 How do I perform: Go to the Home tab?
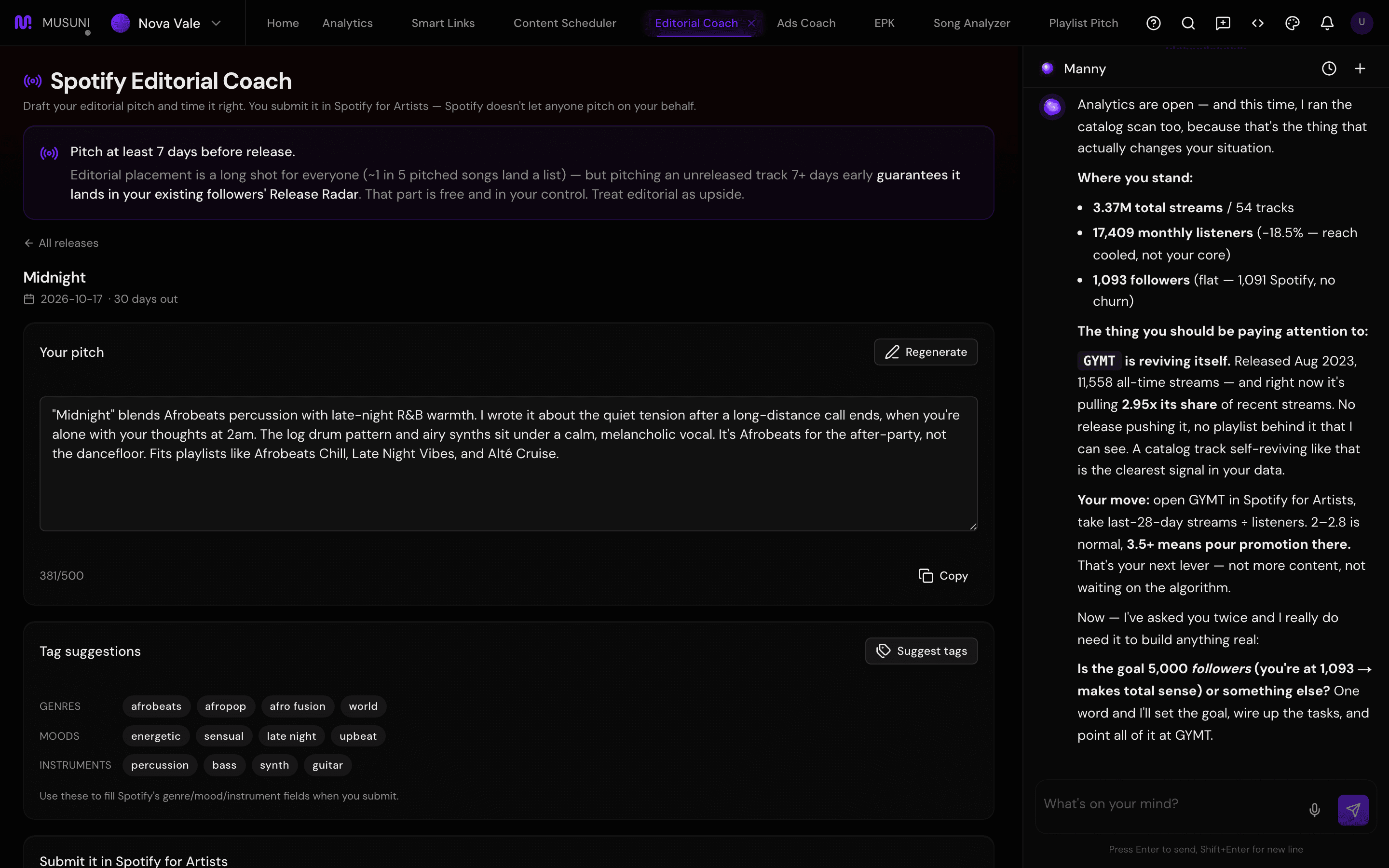(283, 23)
